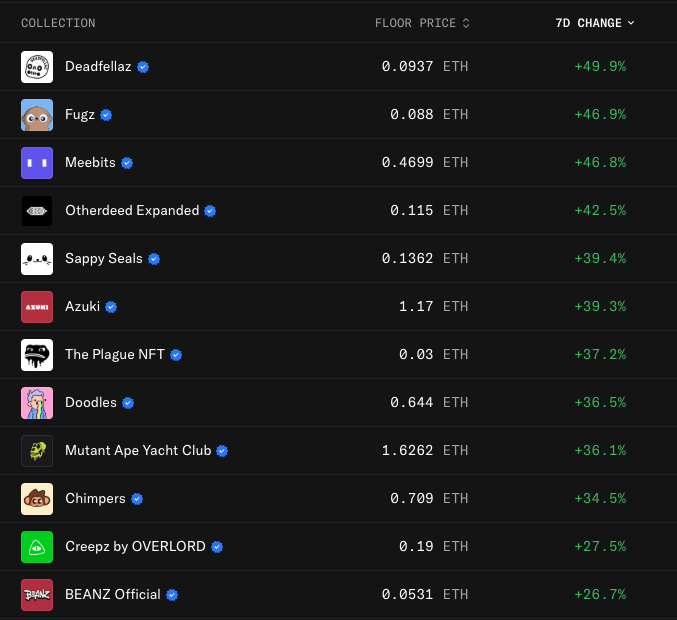The width and height of the screenshot is (677, 620).
Task: Open the BEANZ Official name link
Action: pyautogui.click(x=113, y=595)
